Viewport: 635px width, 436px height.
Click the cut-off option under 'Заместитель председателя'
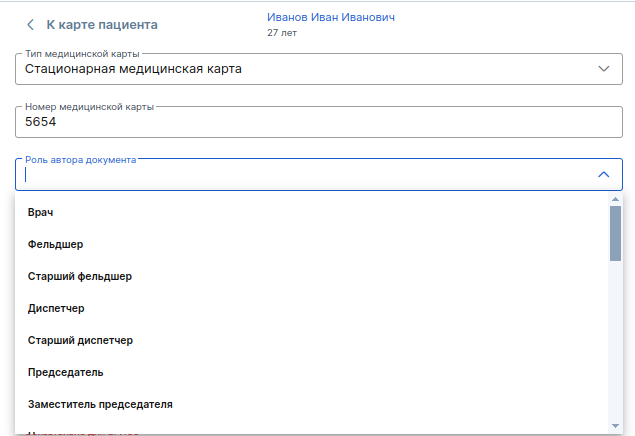tap(83, 433)
